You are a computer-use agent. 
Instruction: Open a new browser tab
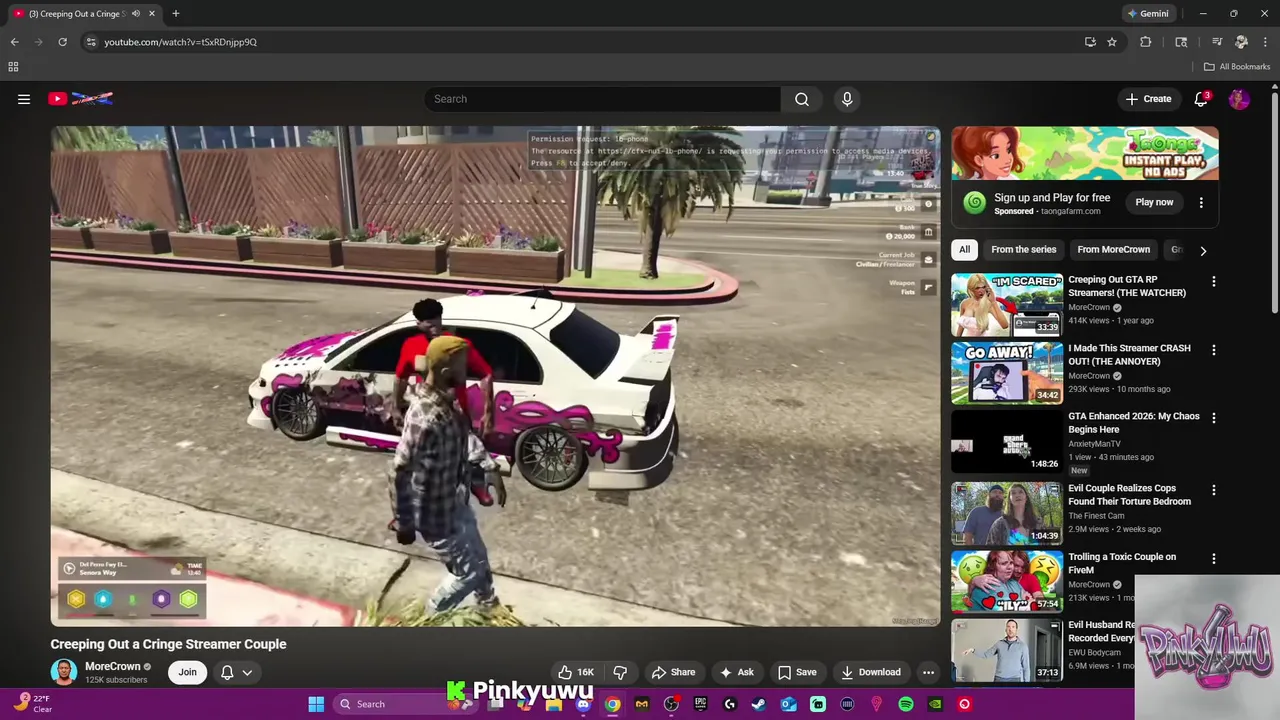point(175,14)
